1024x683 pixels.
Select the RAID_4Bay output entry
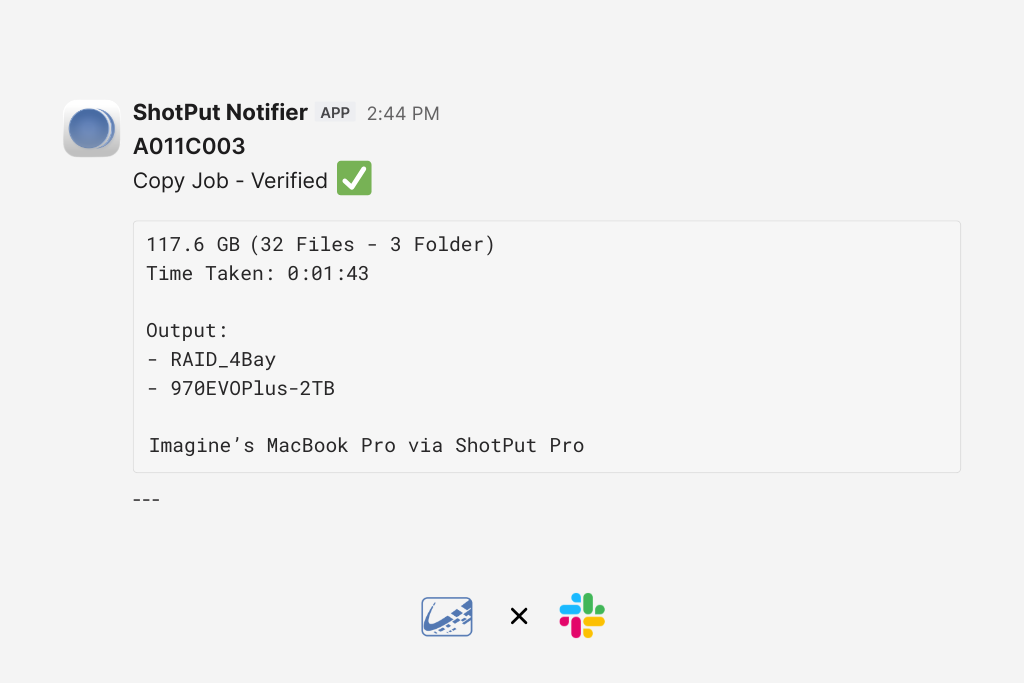223,360
